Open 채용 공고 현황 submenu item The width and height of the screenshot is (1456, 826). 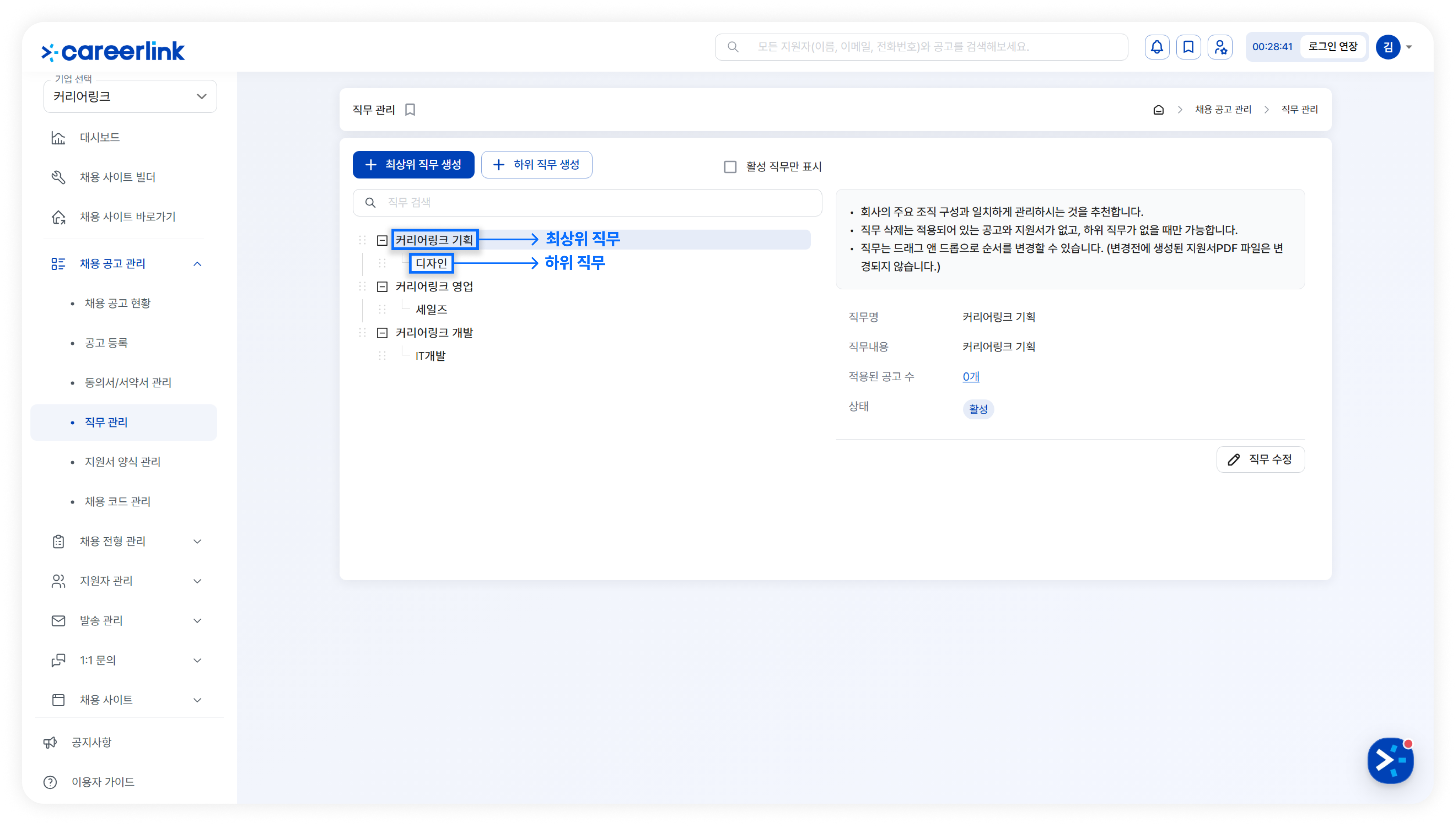[x=118, y=303]
